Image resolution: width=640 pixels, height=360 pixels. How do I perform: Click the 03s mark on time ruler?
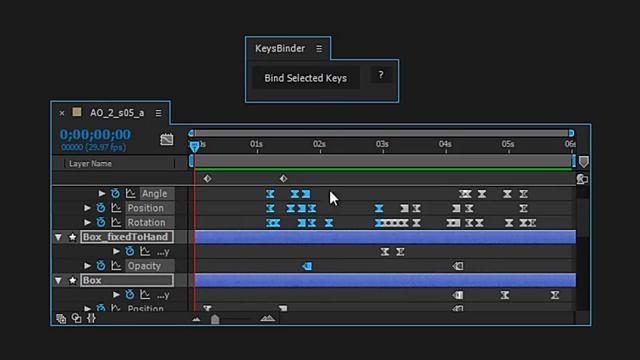(382, 144)
